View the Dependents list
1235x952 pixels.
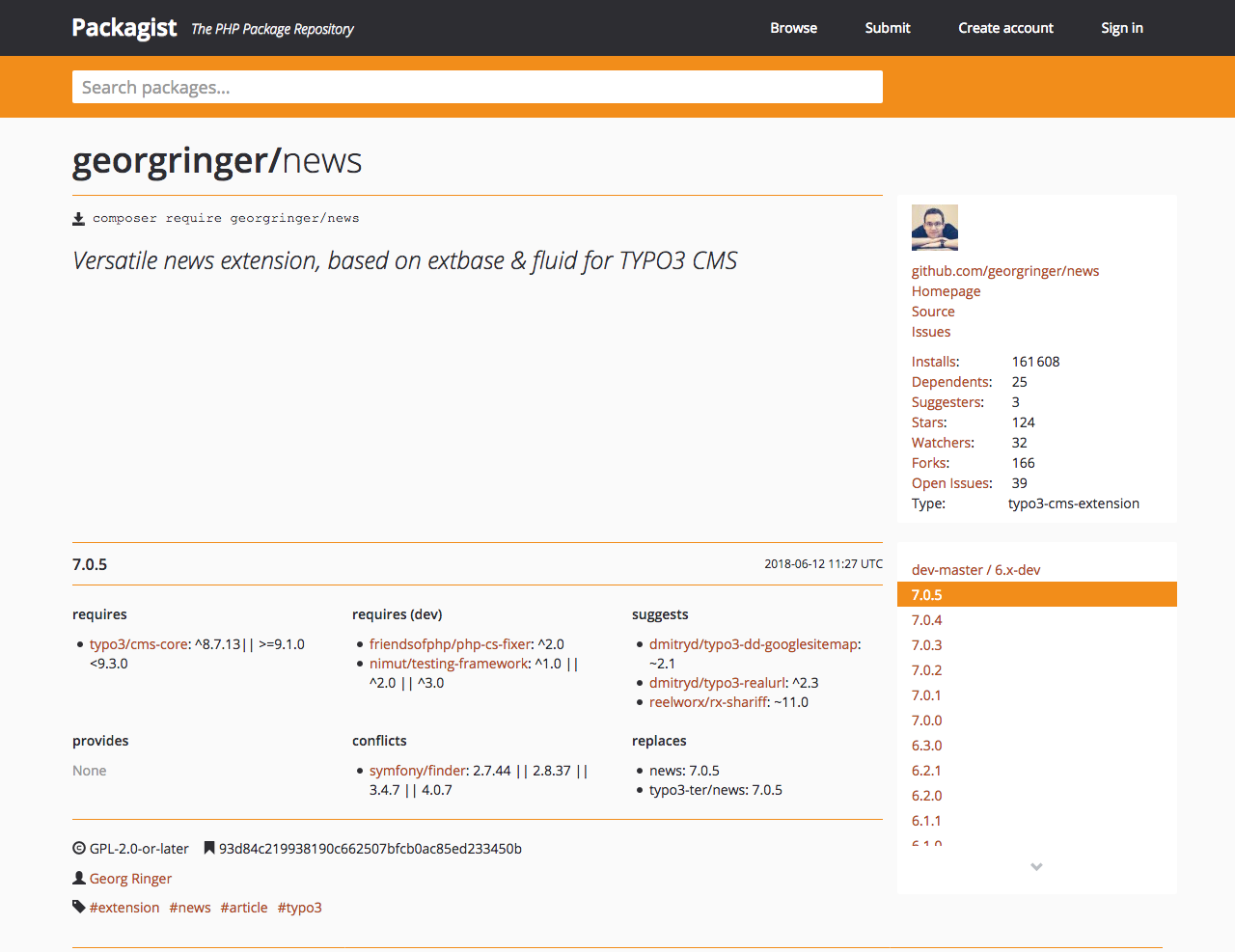(x=950, y=382)
